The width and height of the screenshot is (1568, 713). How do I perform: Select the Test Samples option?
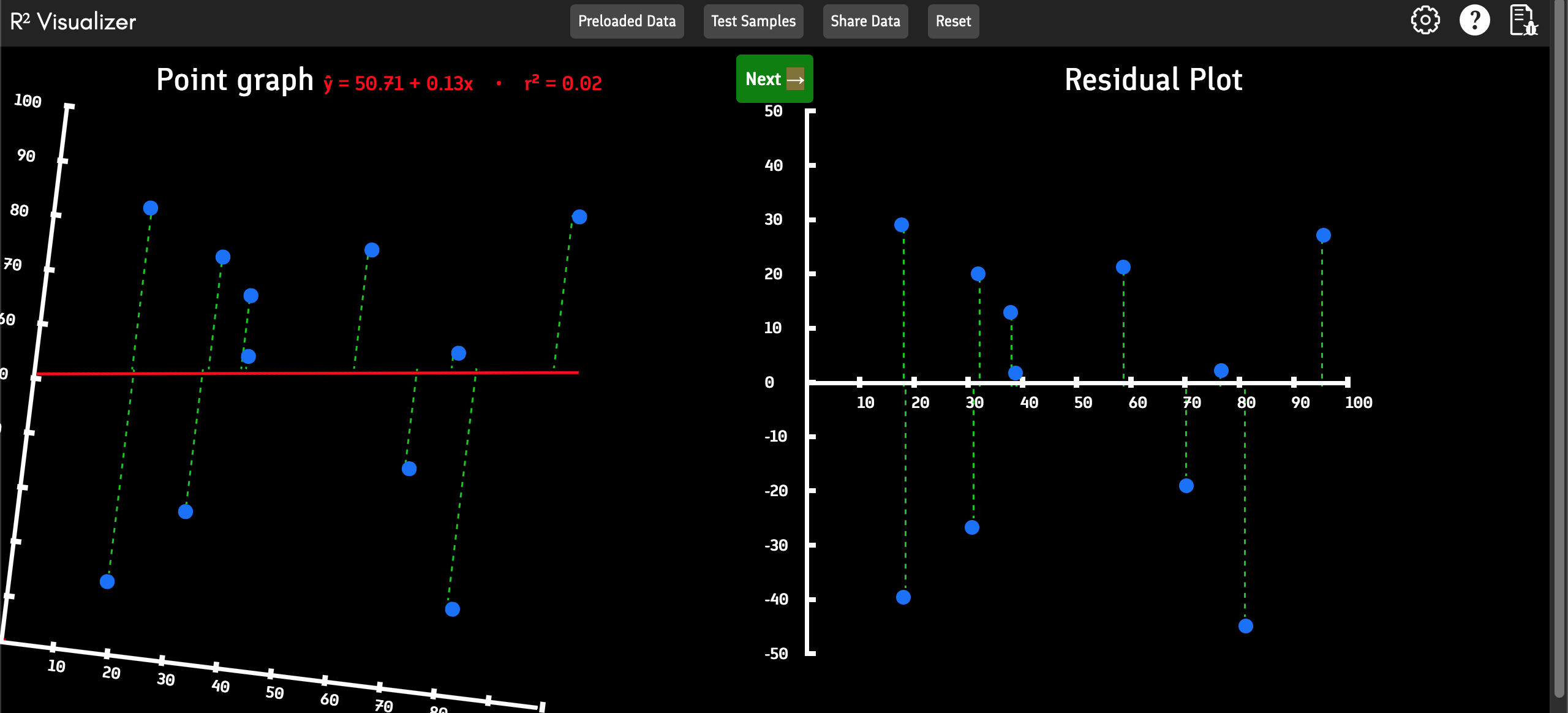753,21
